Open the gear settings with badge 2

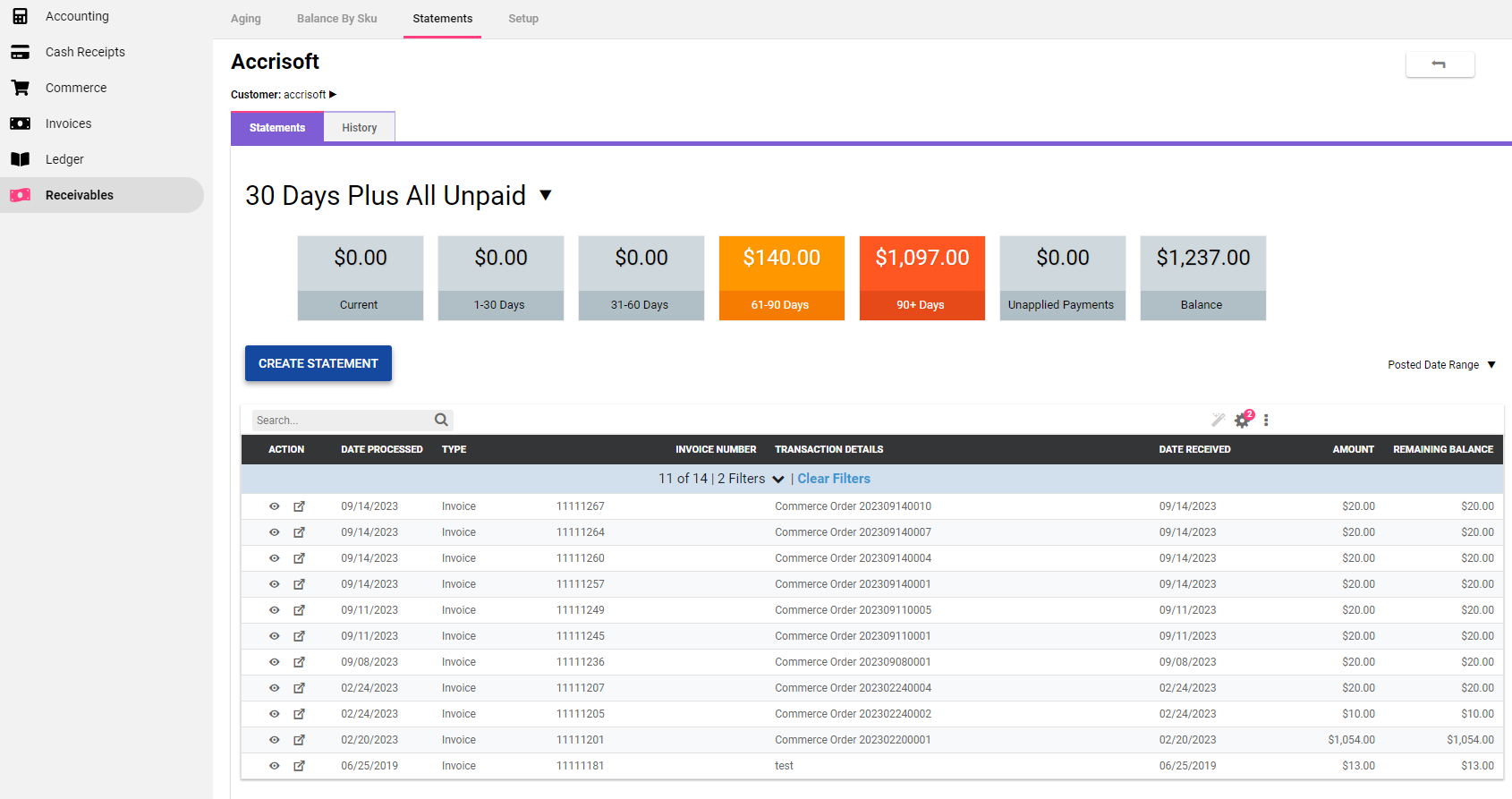[1243, 420]
